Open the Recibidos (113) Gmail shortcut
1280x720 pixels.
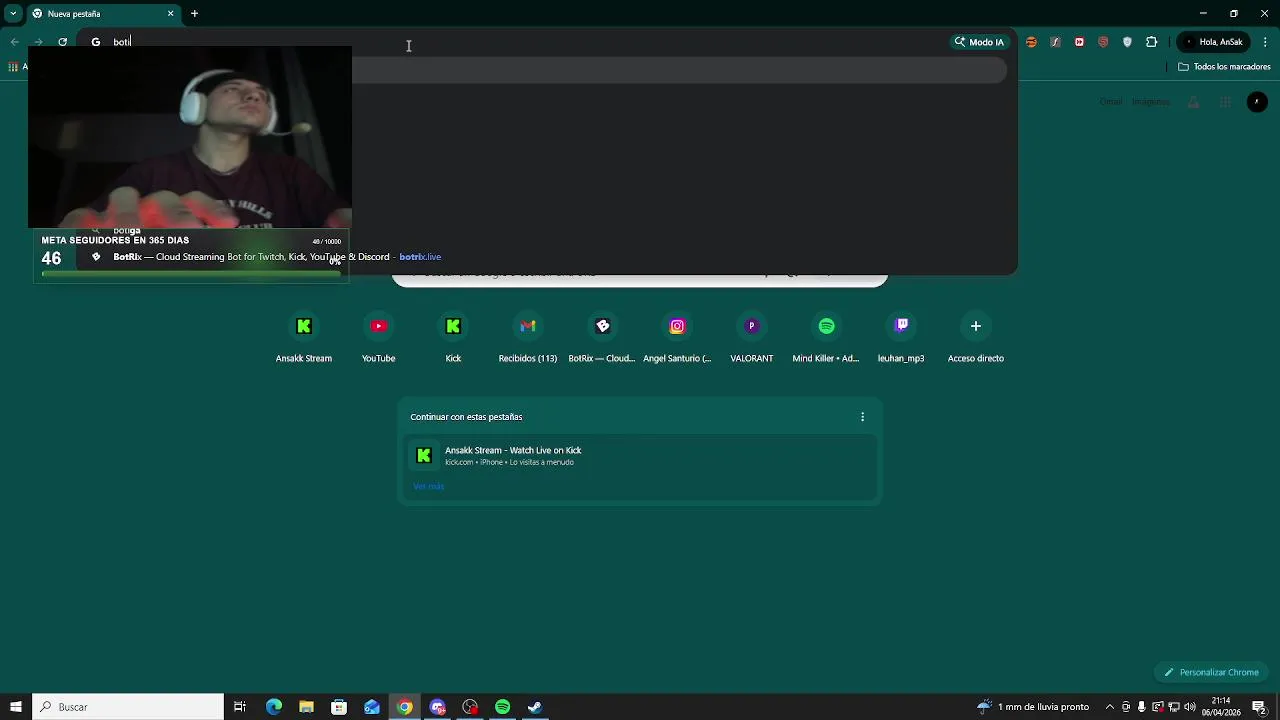pyautogui.click(x=528, y=338)
